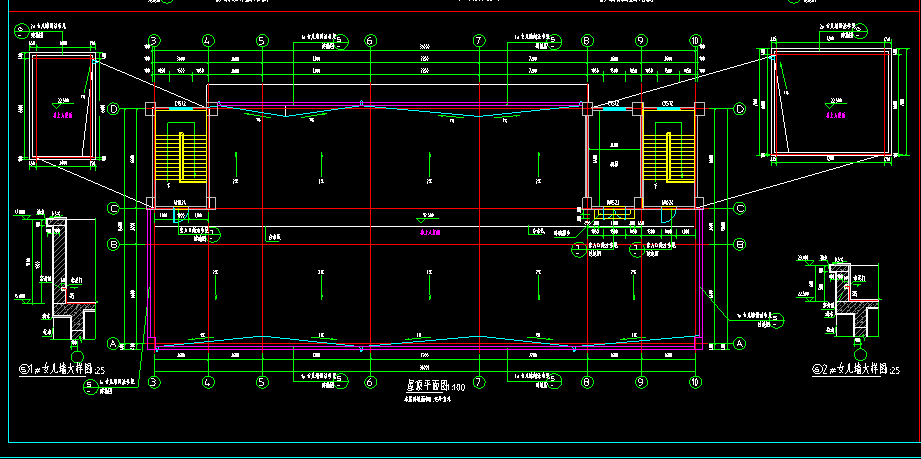Click the 屋顶平面图 drawing title

[427, 384]
